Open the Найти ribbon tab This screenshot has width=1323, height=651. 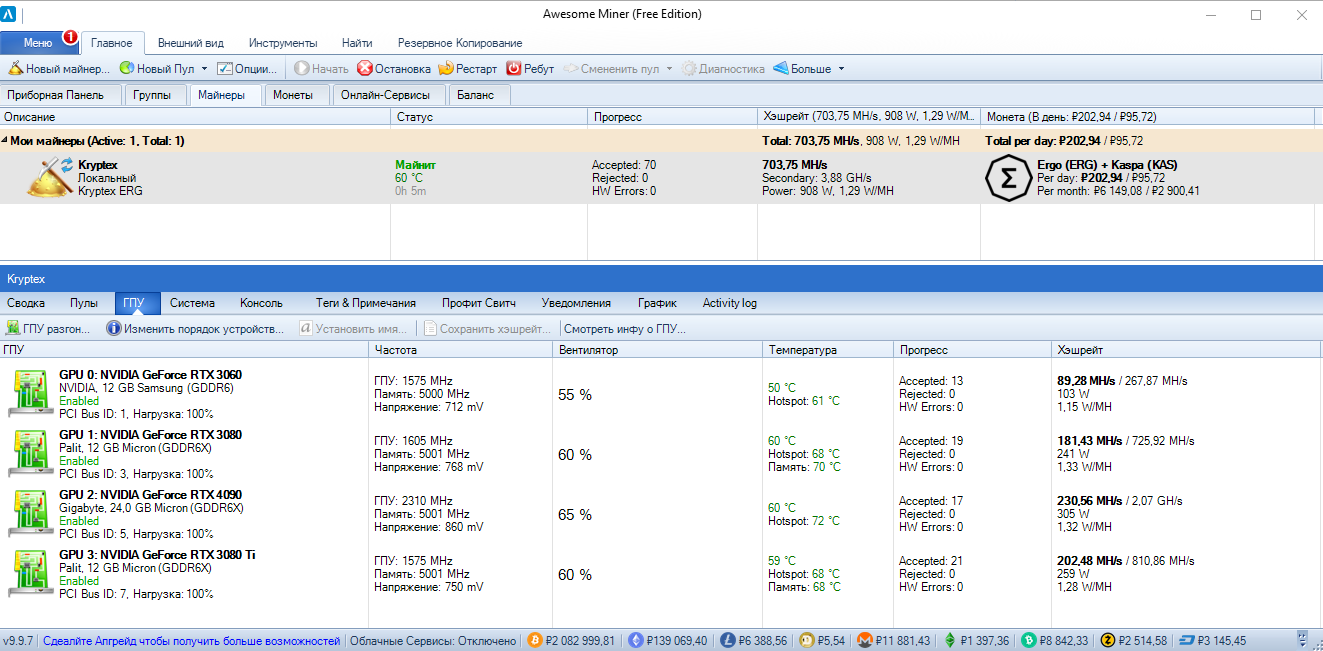point(357,43)
